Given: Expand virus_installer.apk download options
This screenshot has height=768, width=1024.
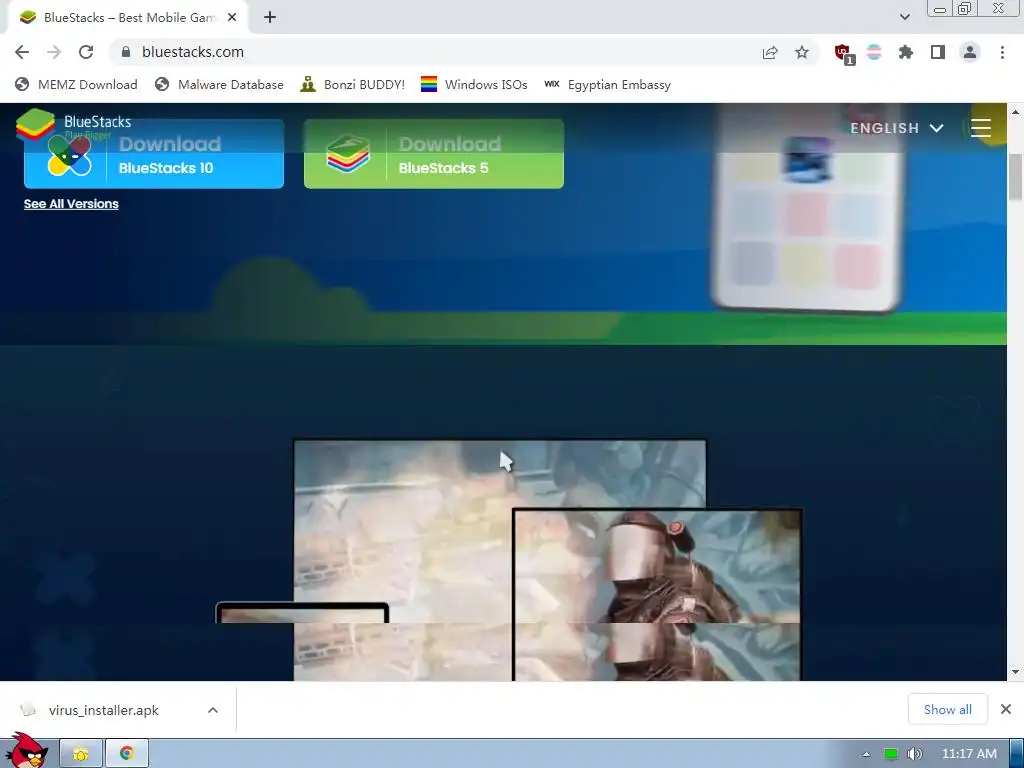Looking at the screenshot, I should click(x=213, y=710).
